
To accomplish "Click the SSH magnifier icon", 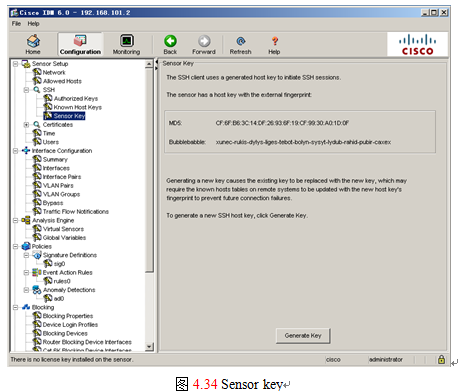I will tap(37, 90).
